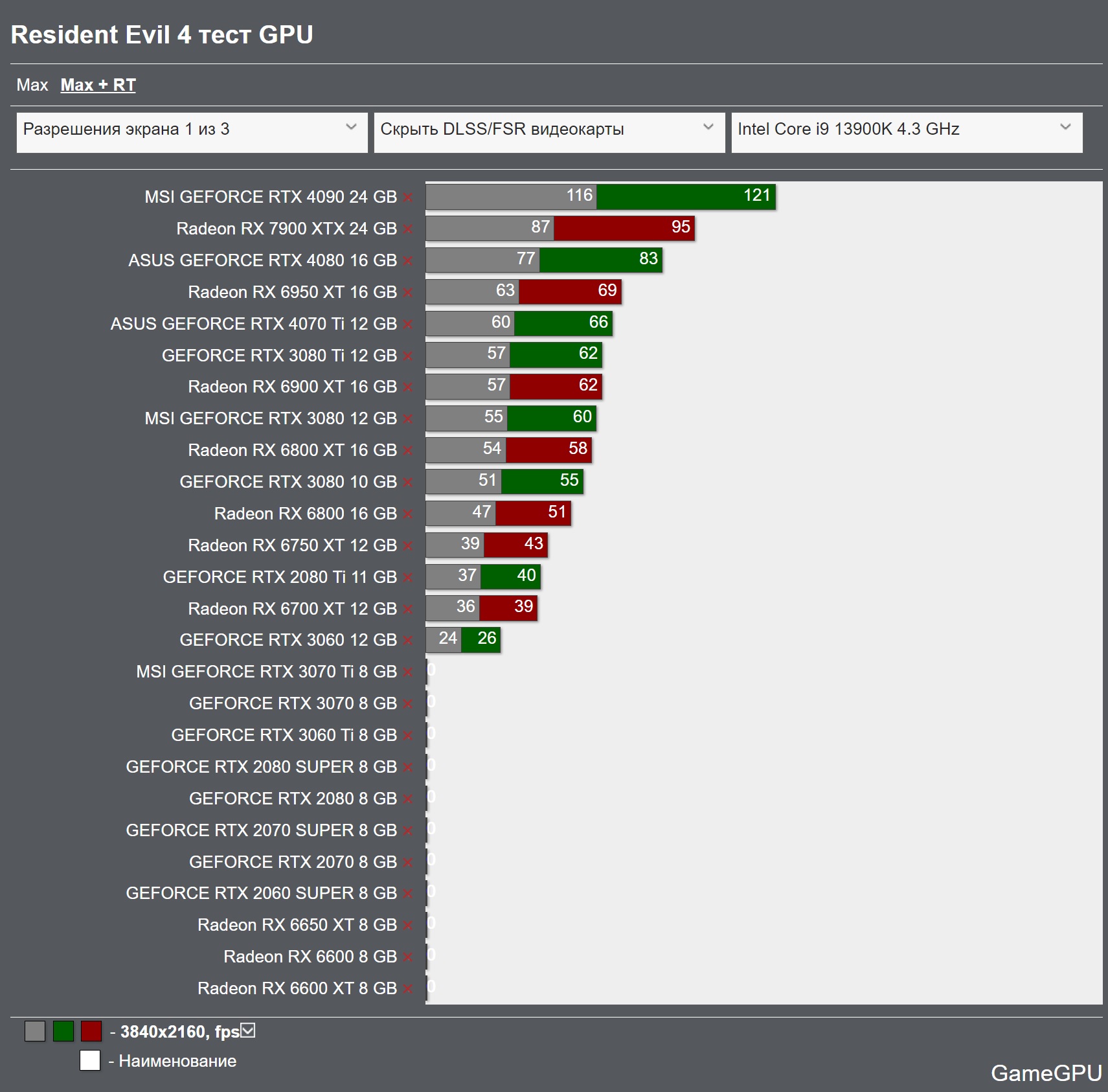
Task: Remove MSI GEFORCE RTX 4090 row via red X
Action: [408, 198]
